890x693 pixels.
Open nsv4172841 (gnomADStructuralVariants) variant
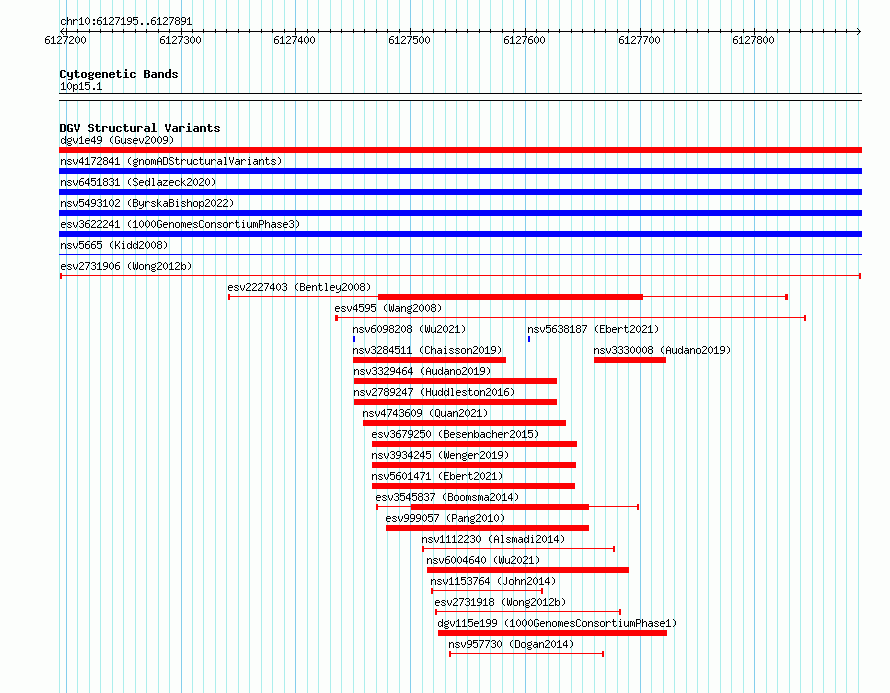point(171,161)
